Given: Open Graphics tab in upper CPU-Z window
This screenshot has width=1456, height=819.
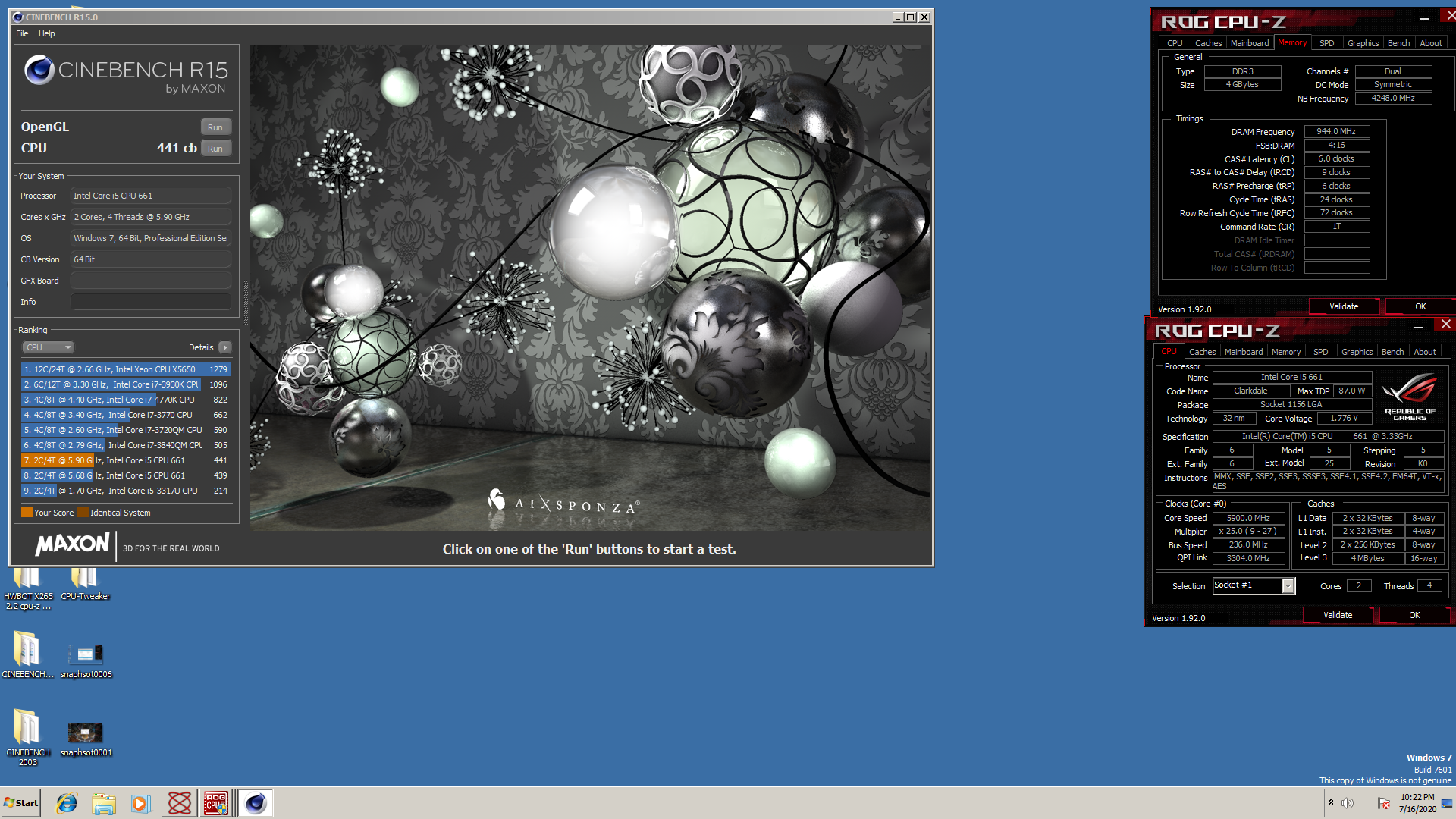Looking at the screenshot, I should click(1363, 43).
